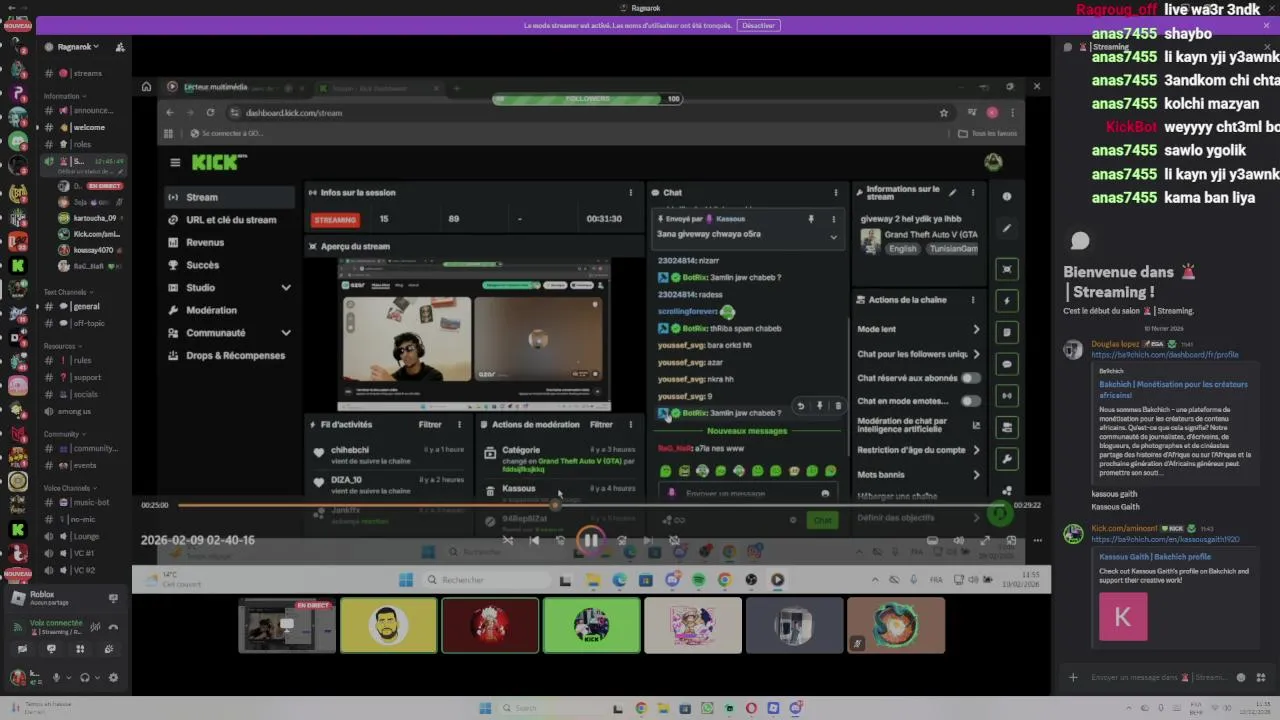Screen dimensions: 1280x720
Task: Reload the Kick dashboard browser page
Action: coord(210,113)
